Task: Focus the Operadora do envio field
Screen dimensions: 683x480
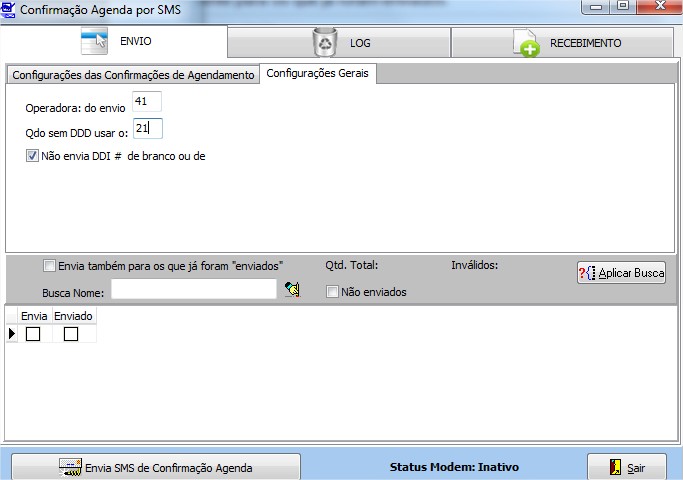Action: tap(146, 102)
